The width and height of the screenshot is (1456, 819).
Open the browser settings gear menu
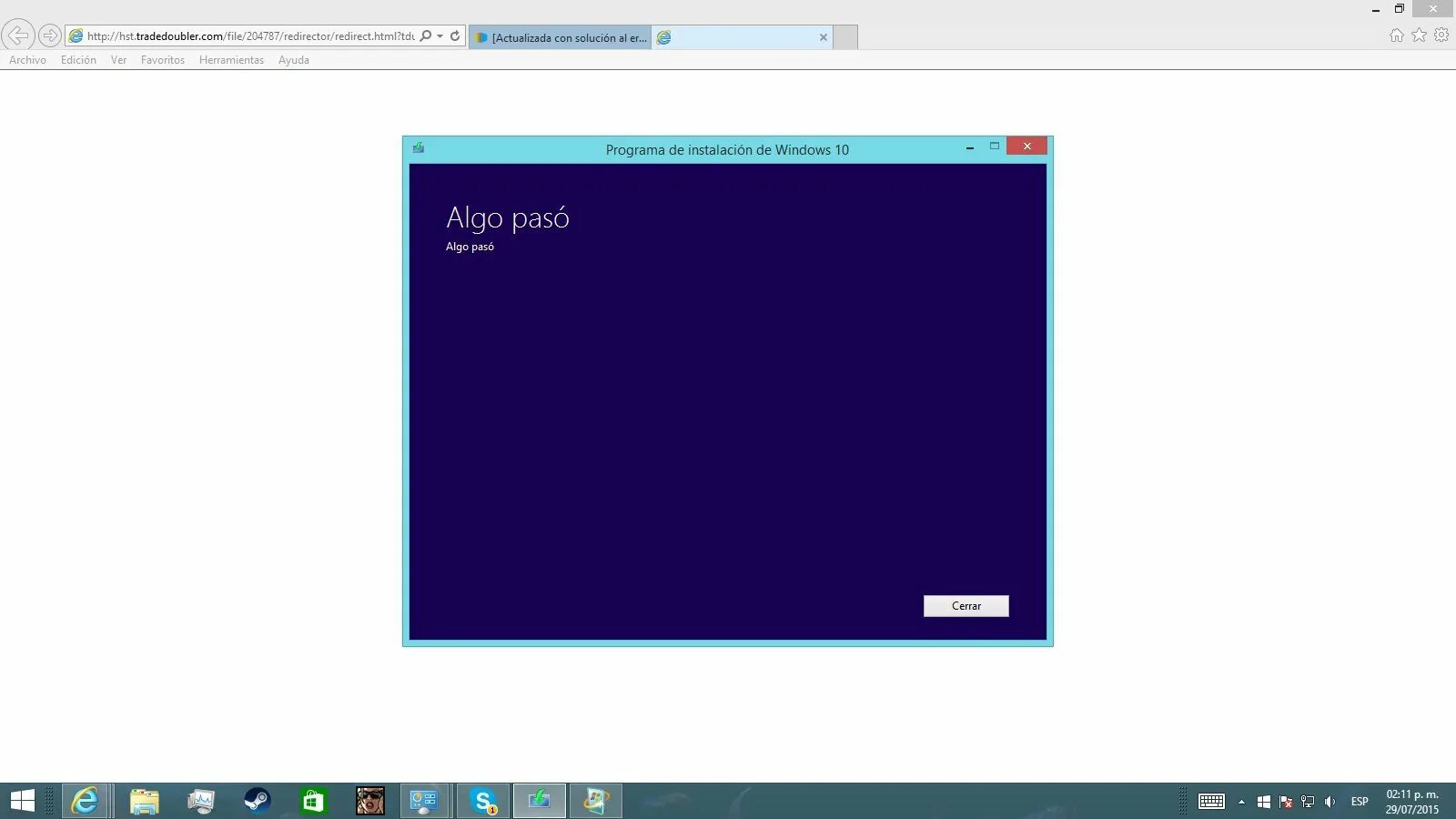[x=1441, y=35]
